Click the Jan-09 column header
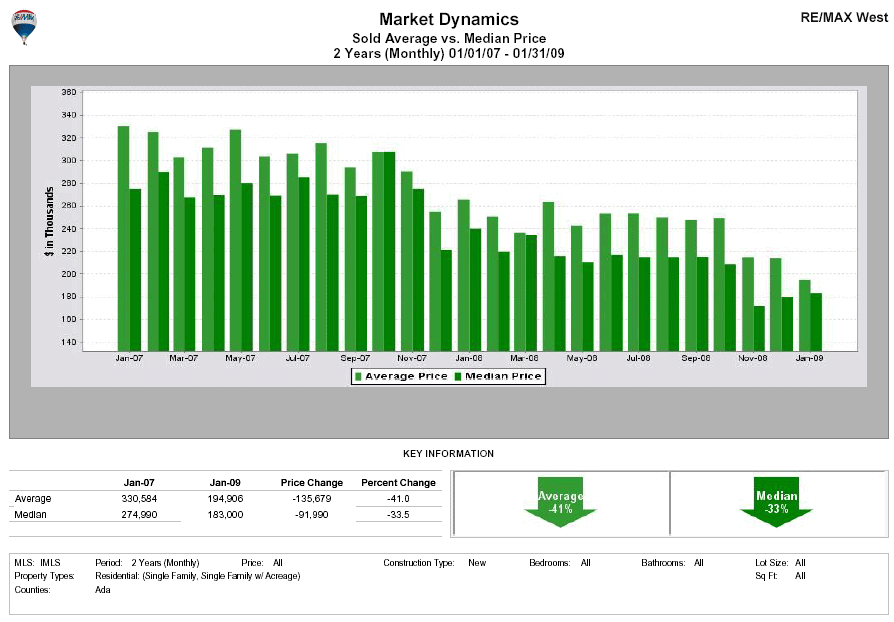The width and height of the screenshot is (894, 622). click(x=225, y=482)
